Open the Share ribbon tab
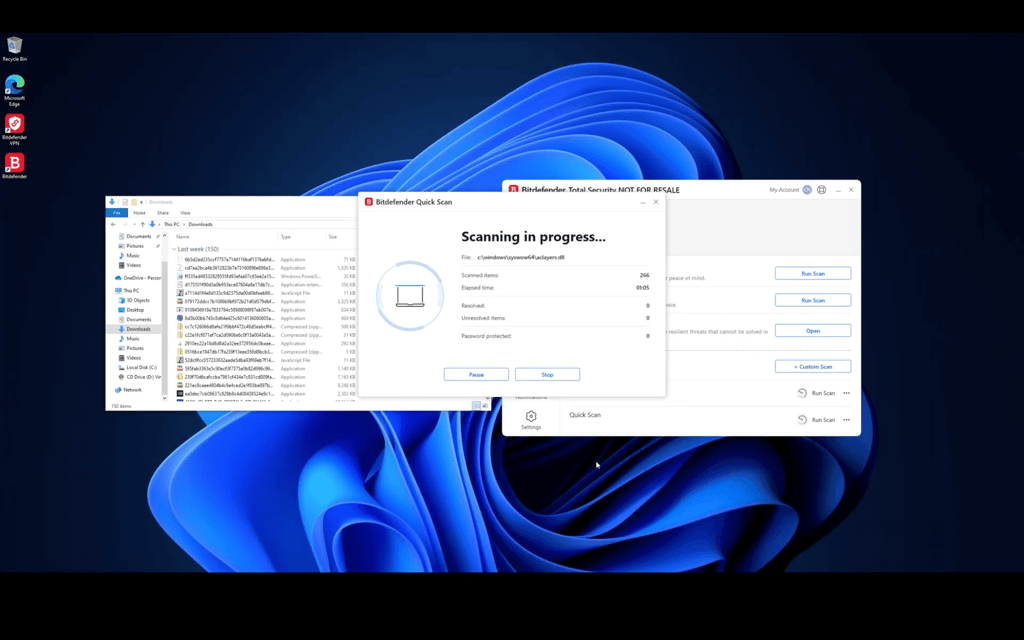 click(163, 213)
